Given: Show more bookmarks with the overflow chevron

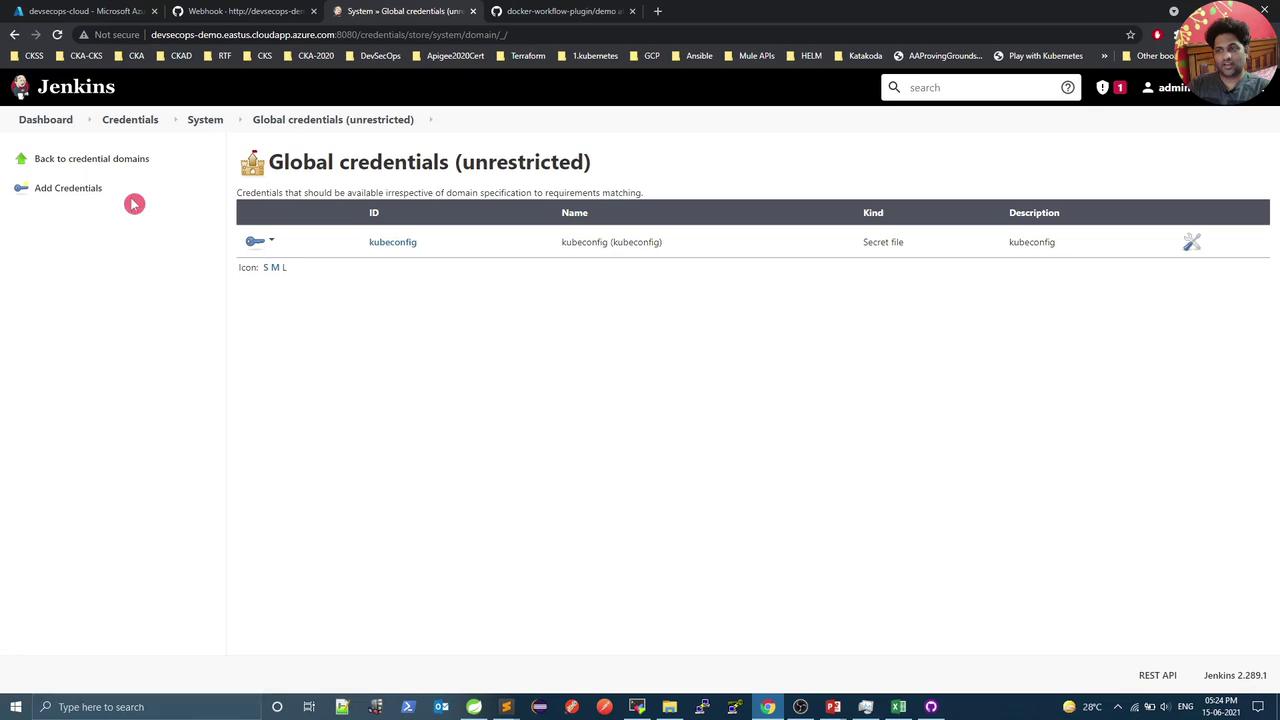Looking at the screenshot, I should click(1104, 56).
